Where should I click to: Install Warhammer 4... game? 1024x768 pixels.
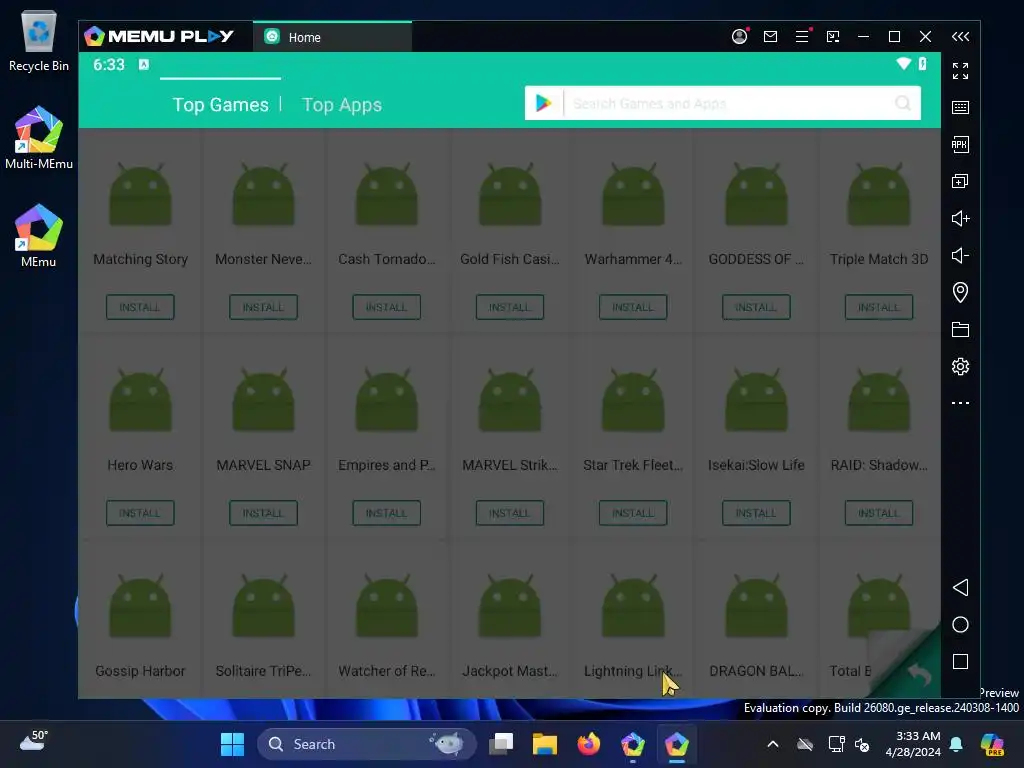pos(633,307)
